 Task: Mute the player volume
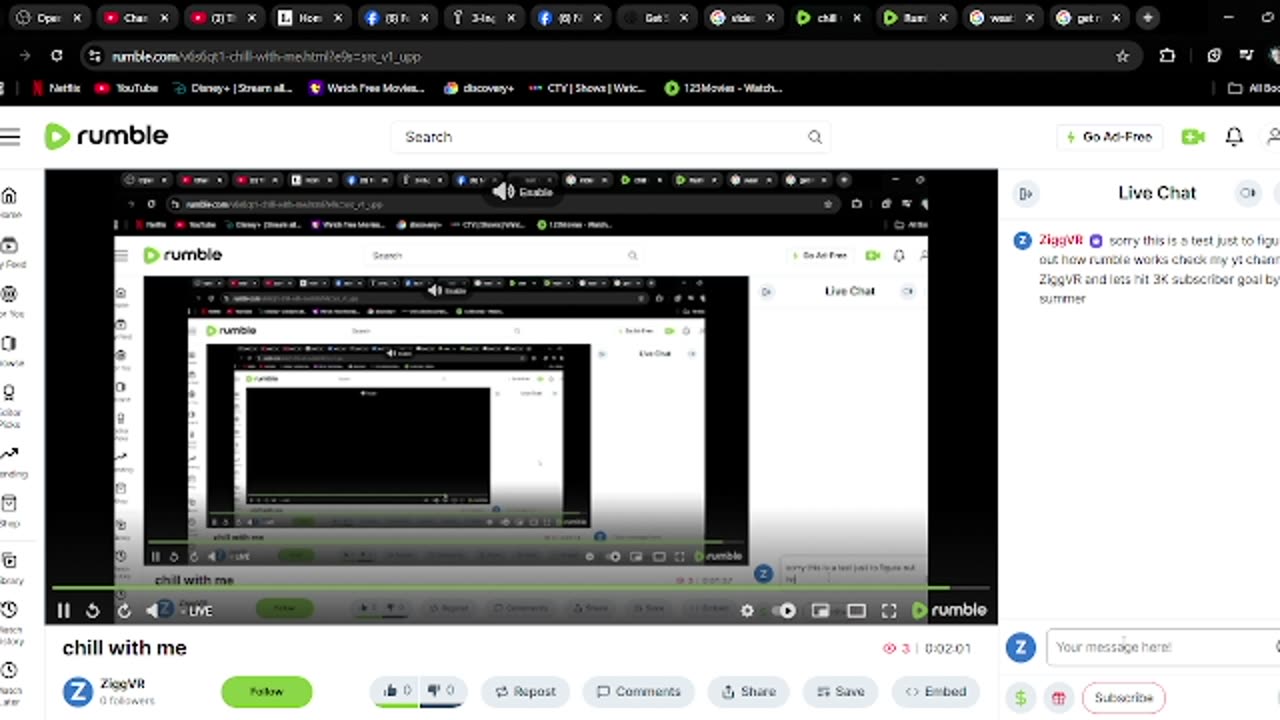point(154,610)
